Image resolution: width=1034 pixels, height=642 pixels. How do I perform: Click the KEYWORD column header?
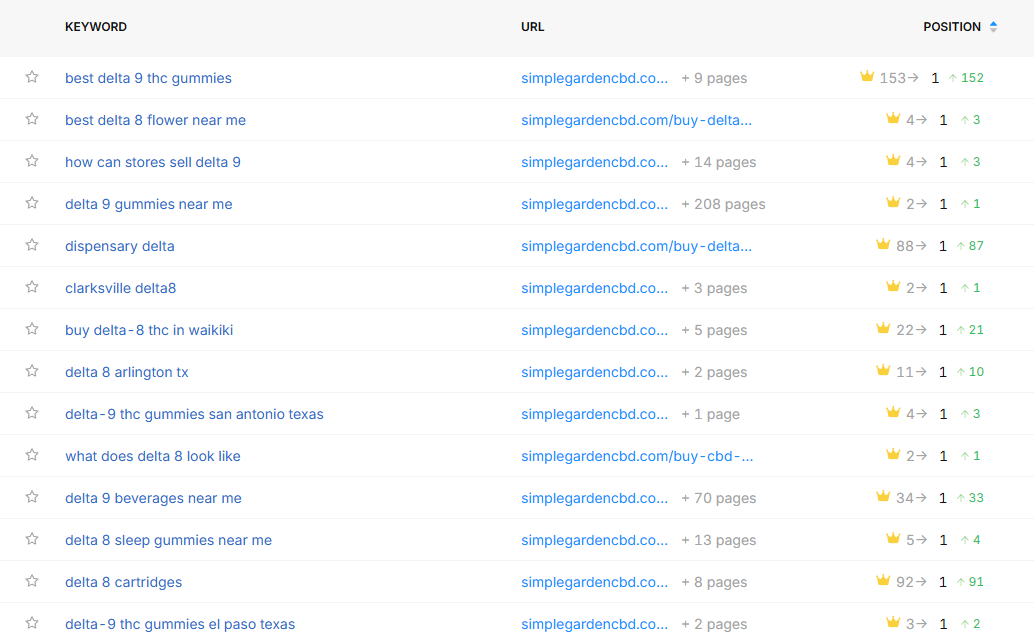(x=96, y=27)
